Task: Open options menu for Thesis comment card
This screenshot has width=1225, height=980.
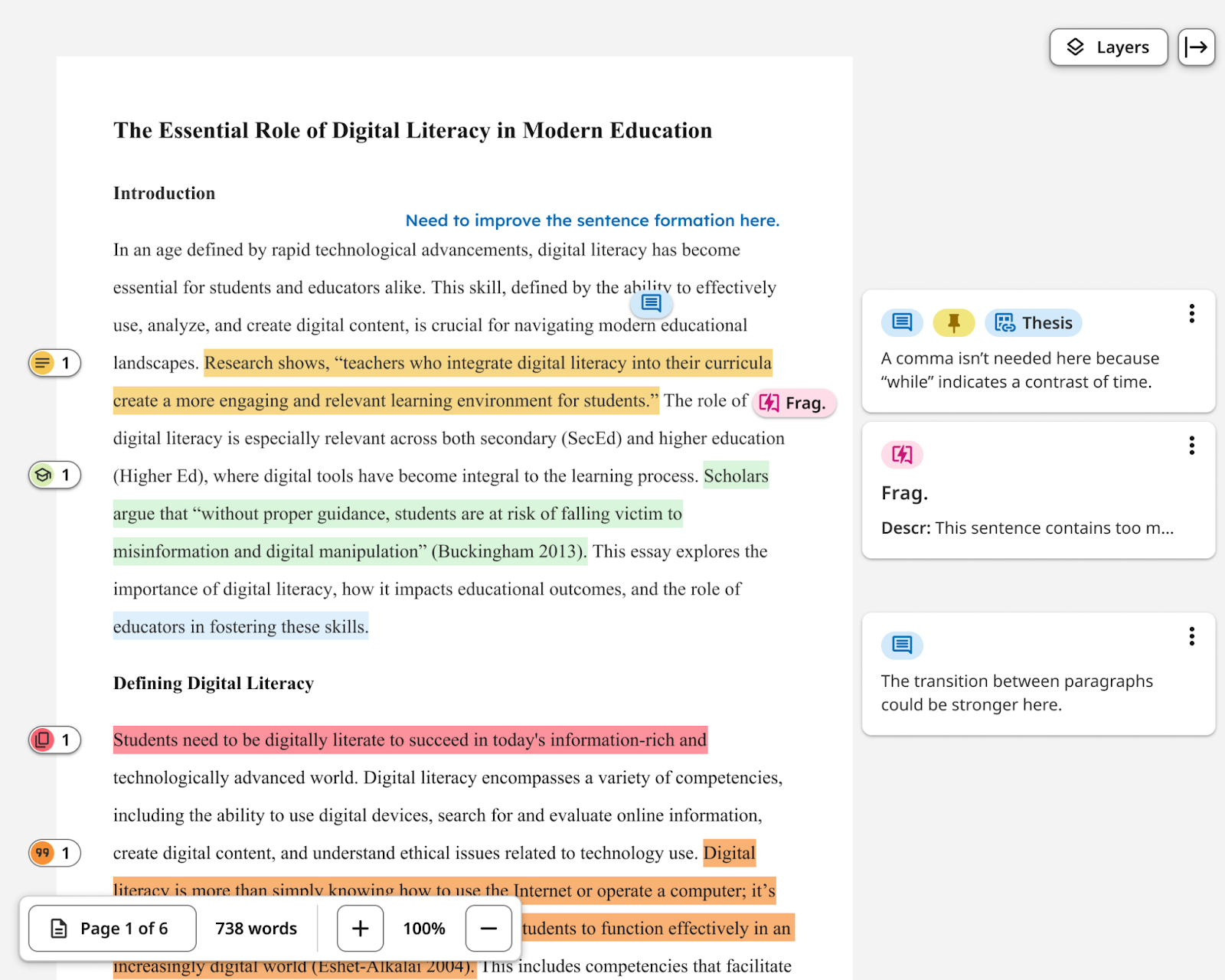Action: (x=1191, y=313)
